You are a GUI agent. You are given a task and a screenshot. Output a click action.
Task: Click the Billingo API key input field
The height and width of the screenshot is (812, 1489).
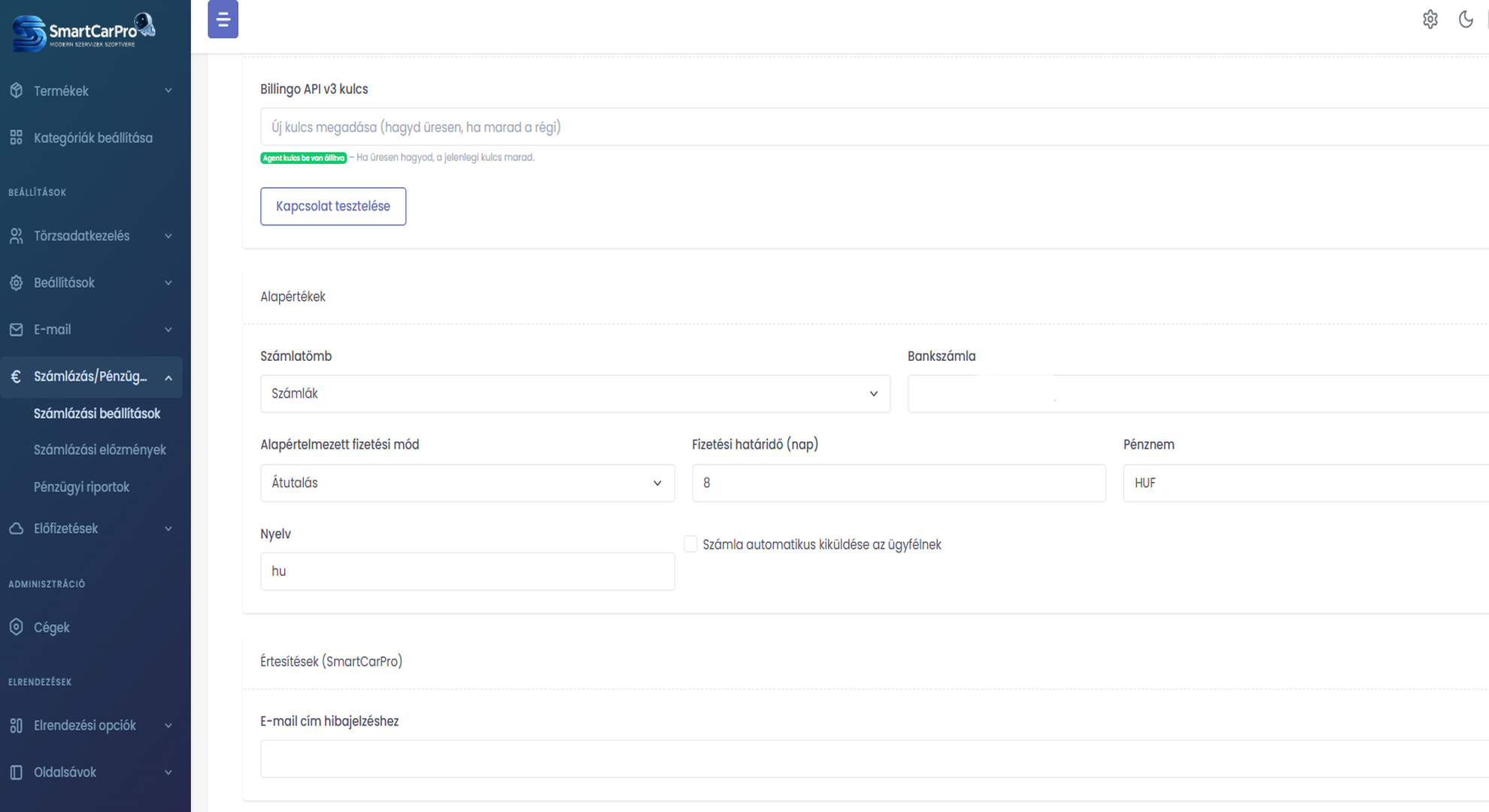coord(872,127)
